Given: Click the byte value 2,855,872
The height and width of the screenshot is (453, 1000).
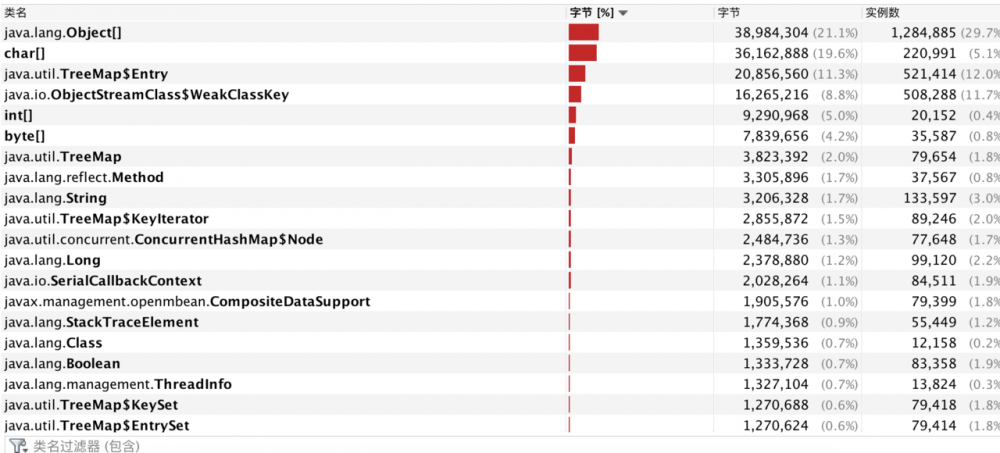Looking at the screenshot, I should tap(776, 219).
